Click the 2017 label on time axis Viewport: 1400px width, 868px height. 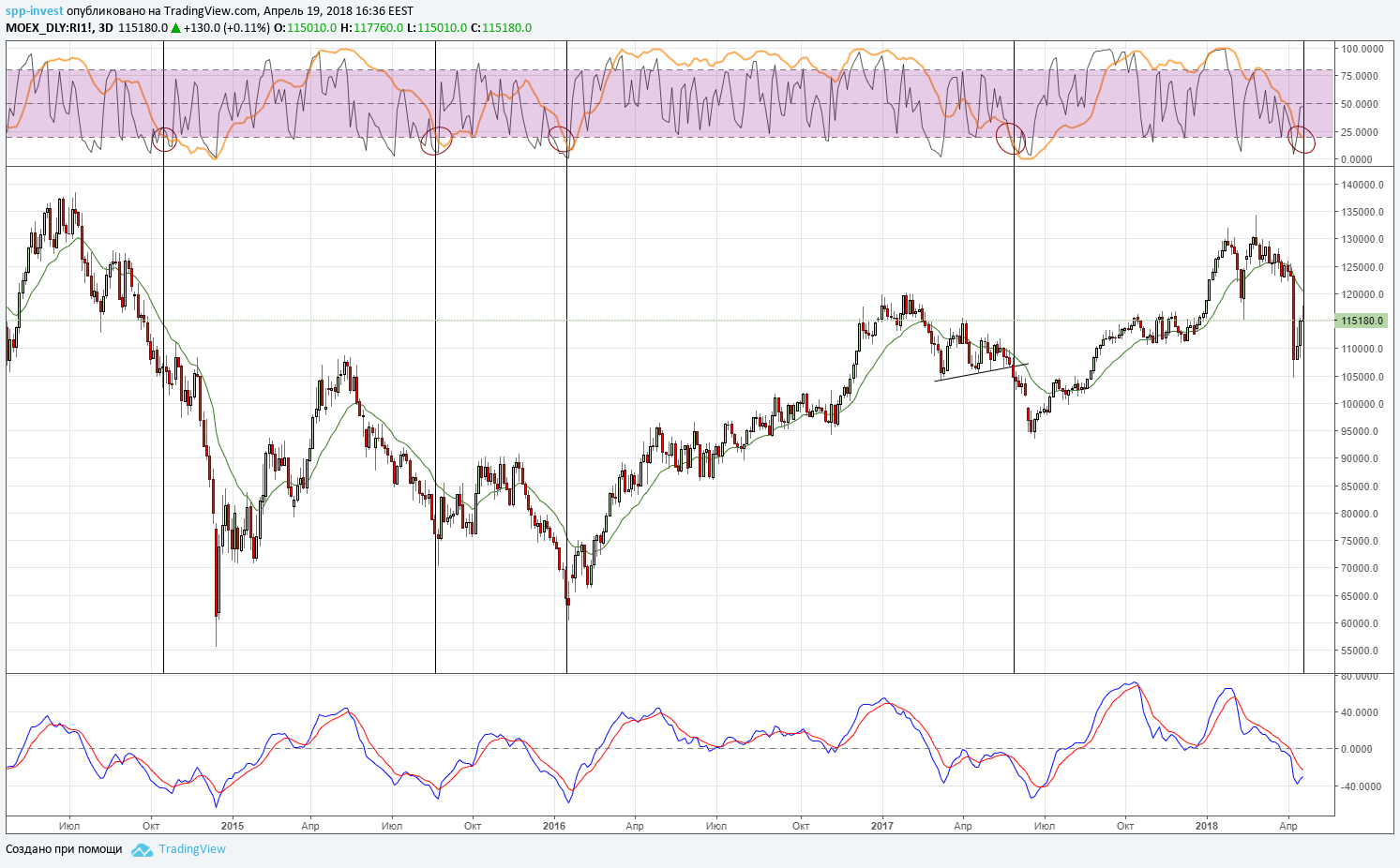(x=881, y=826)
